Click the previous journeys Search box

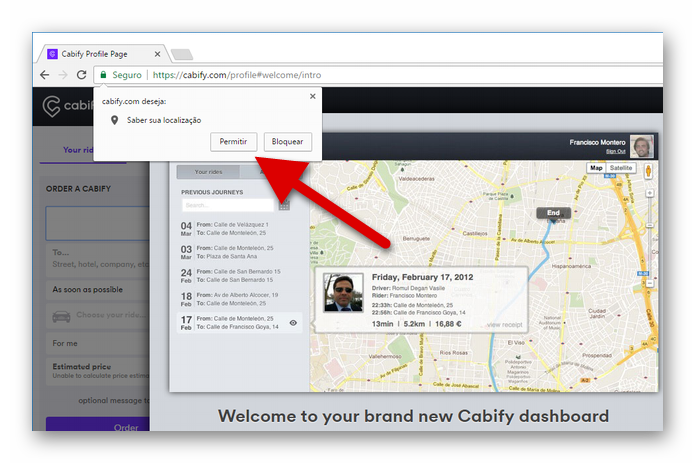coord(228,205)
